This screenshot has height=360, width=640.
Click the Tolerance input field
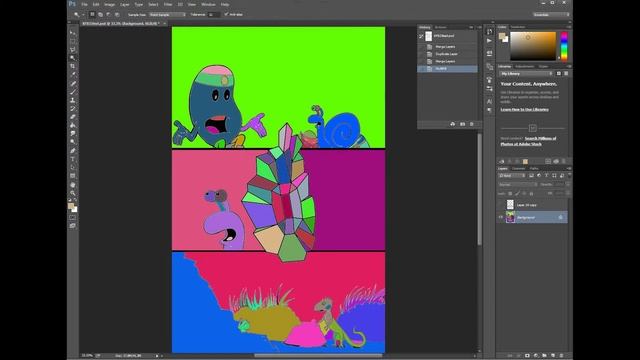(214, 14)
